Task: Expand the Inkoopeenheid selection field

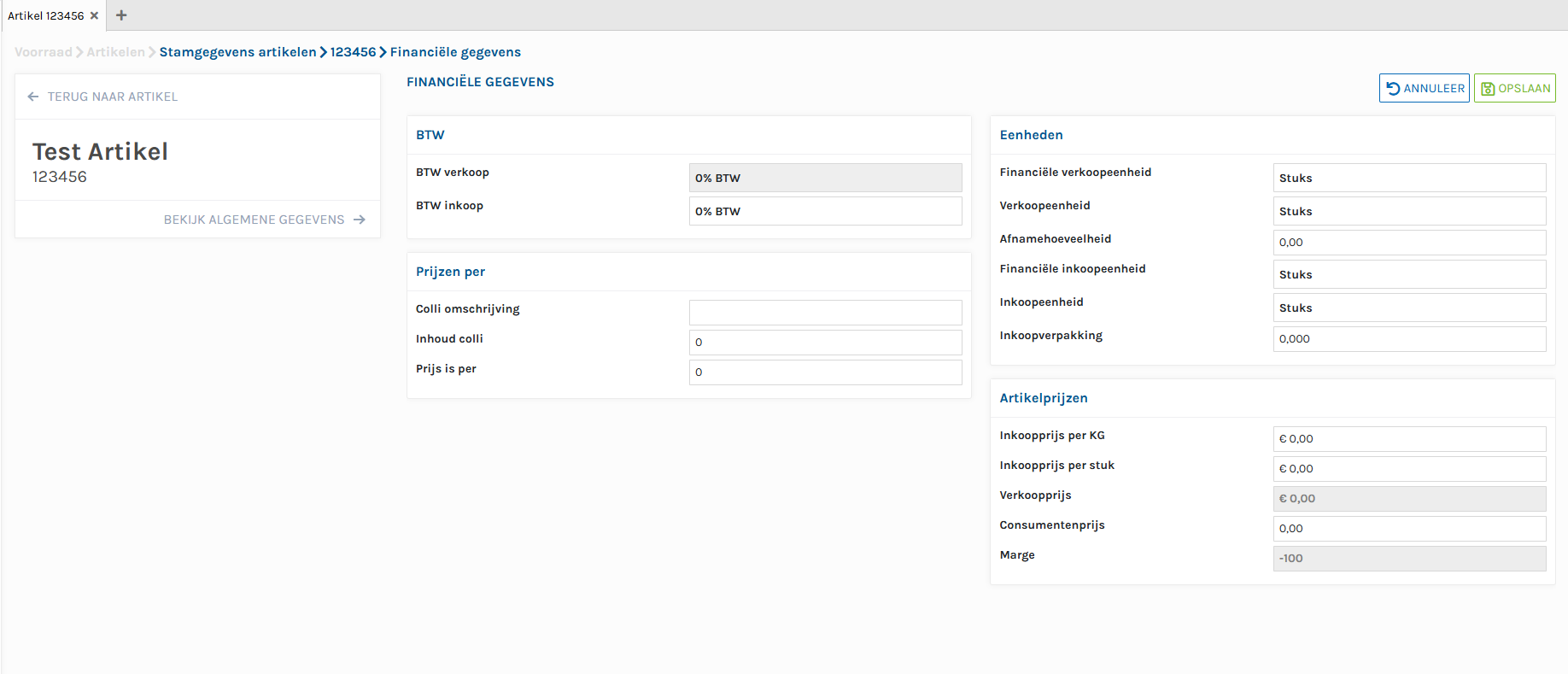Action: 1408,308
